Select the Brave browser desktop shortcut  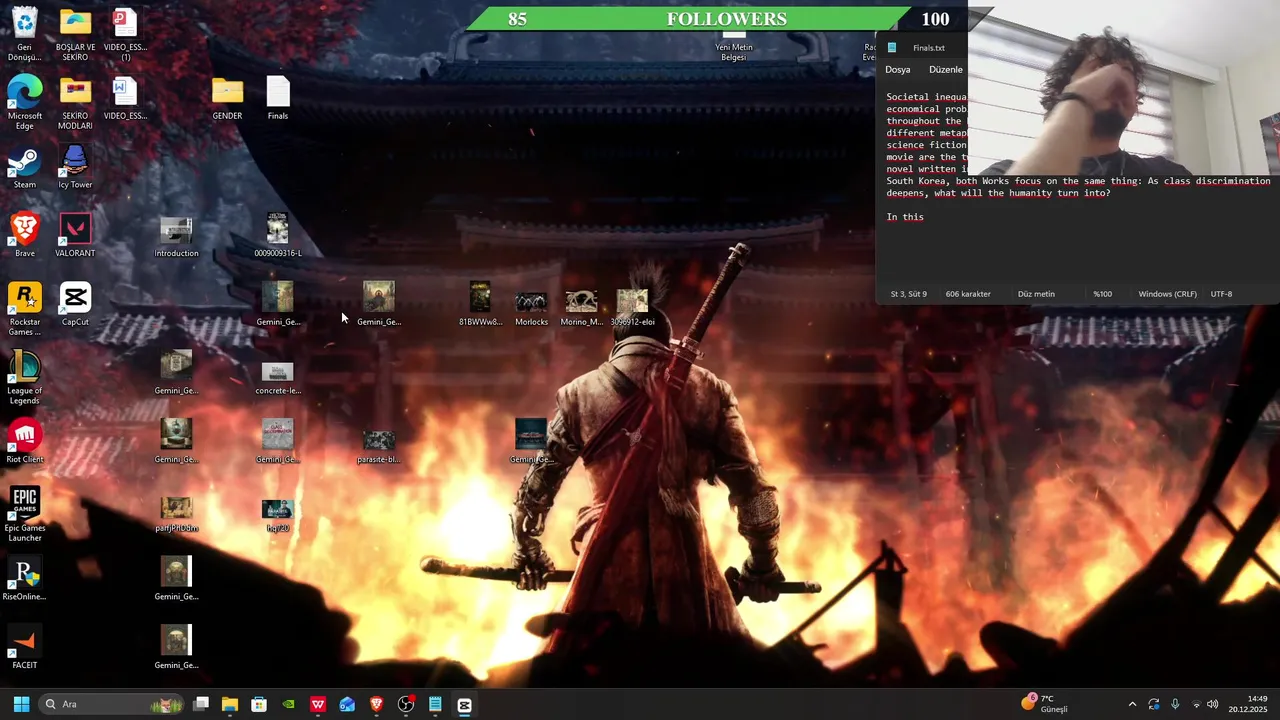click(x=24, y=235)
